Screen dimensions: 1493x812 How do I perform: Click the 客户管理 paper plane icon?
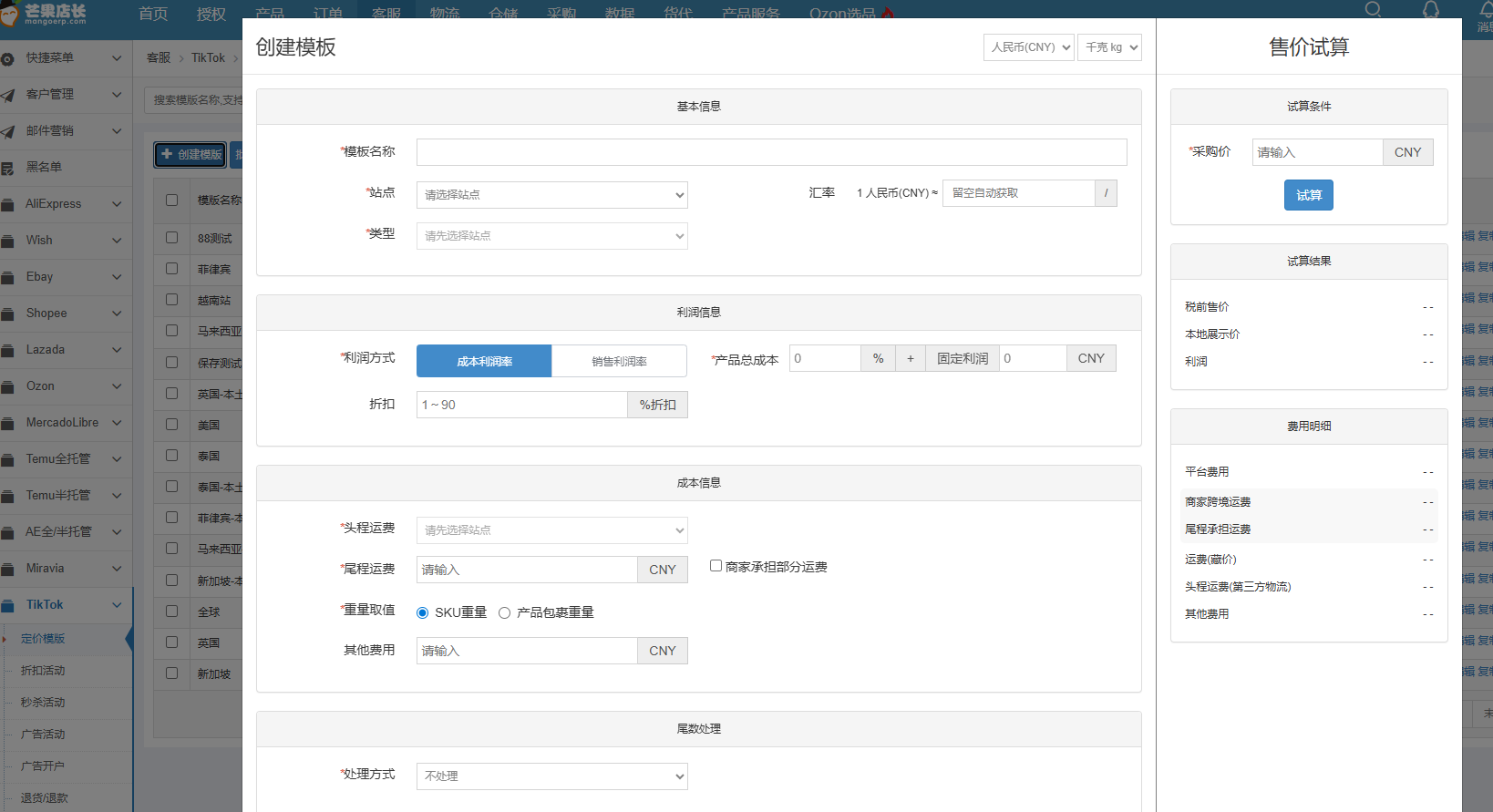pyautogui.click(x=8, y=95)
